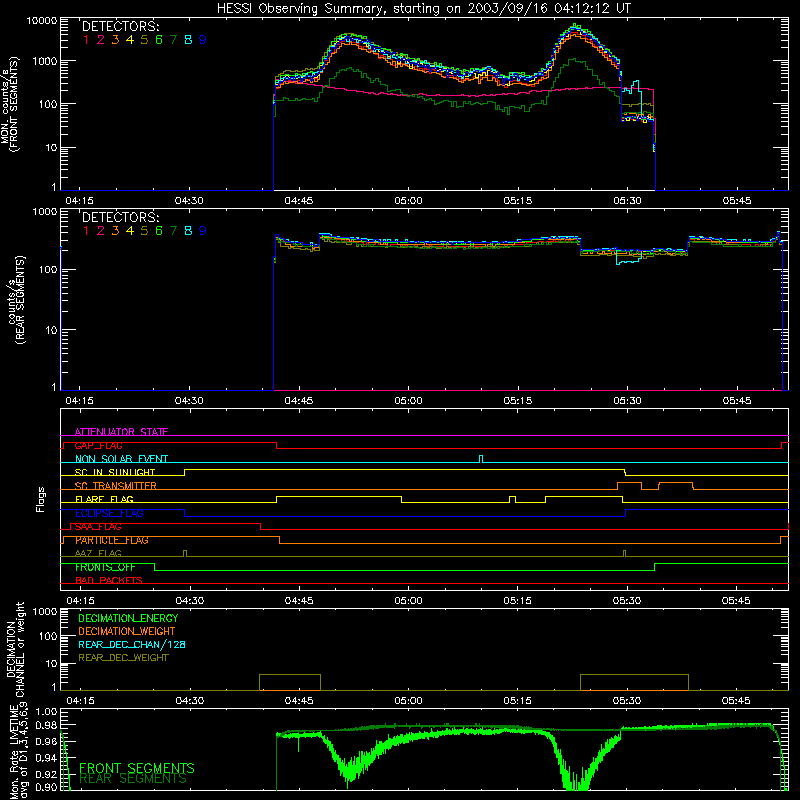Click the FRONT SEGMENTS livetime legend label
This screenshot has width=800, height=800.
(137, 768)
